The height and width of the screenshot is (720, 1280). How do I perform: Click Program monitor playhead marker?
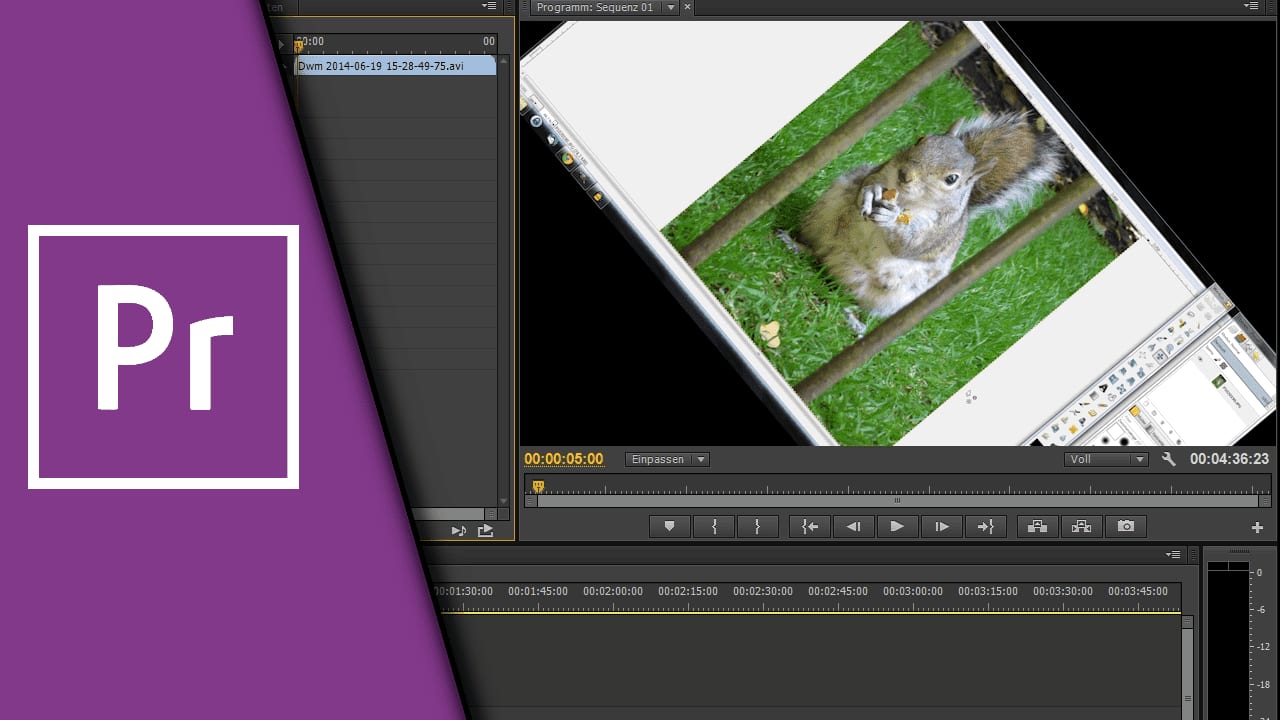click(538, 486)
